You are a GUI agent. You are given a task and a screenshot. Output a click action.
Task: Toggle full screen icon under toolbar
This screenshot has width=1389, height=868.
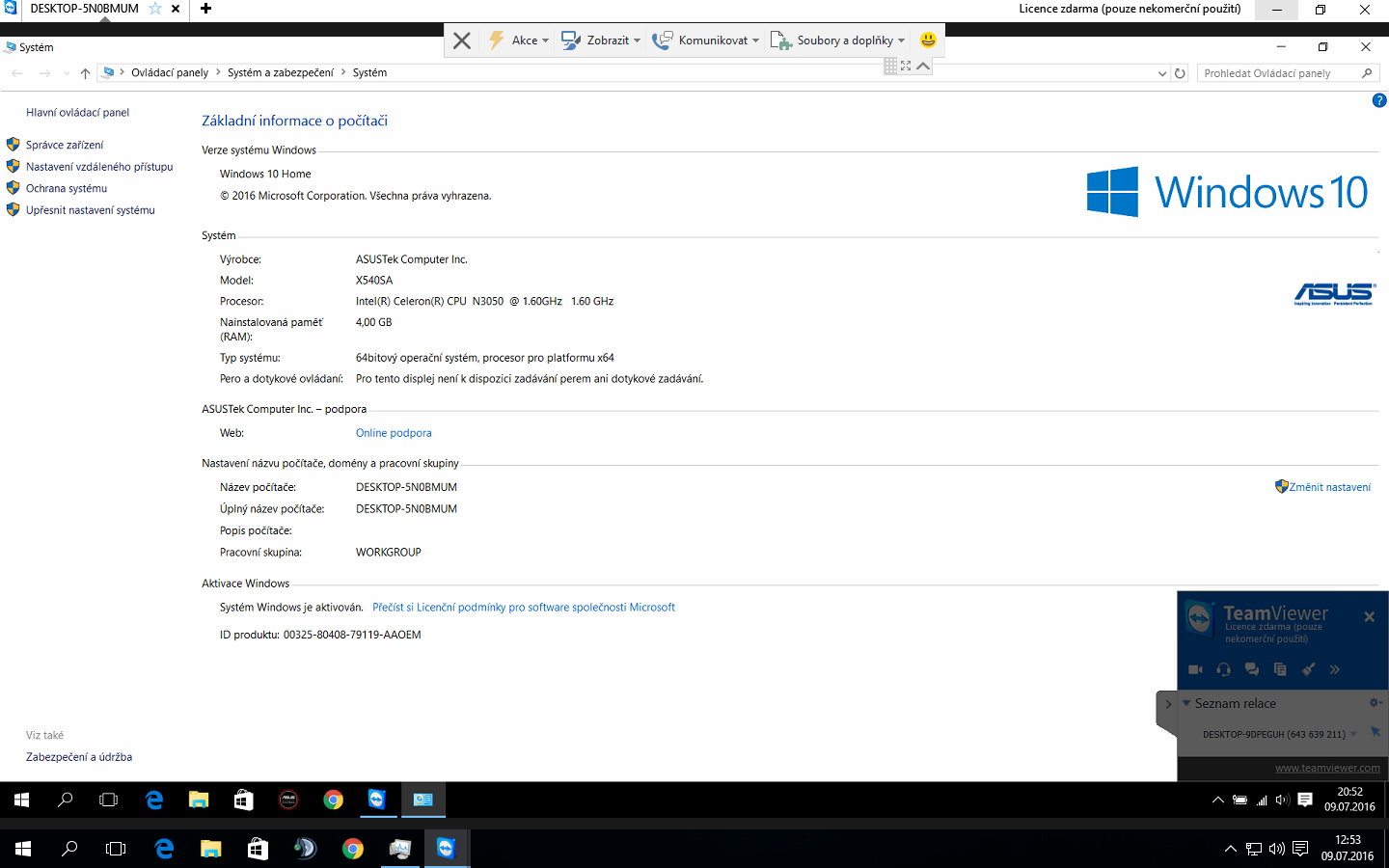[x=906, y=66]
